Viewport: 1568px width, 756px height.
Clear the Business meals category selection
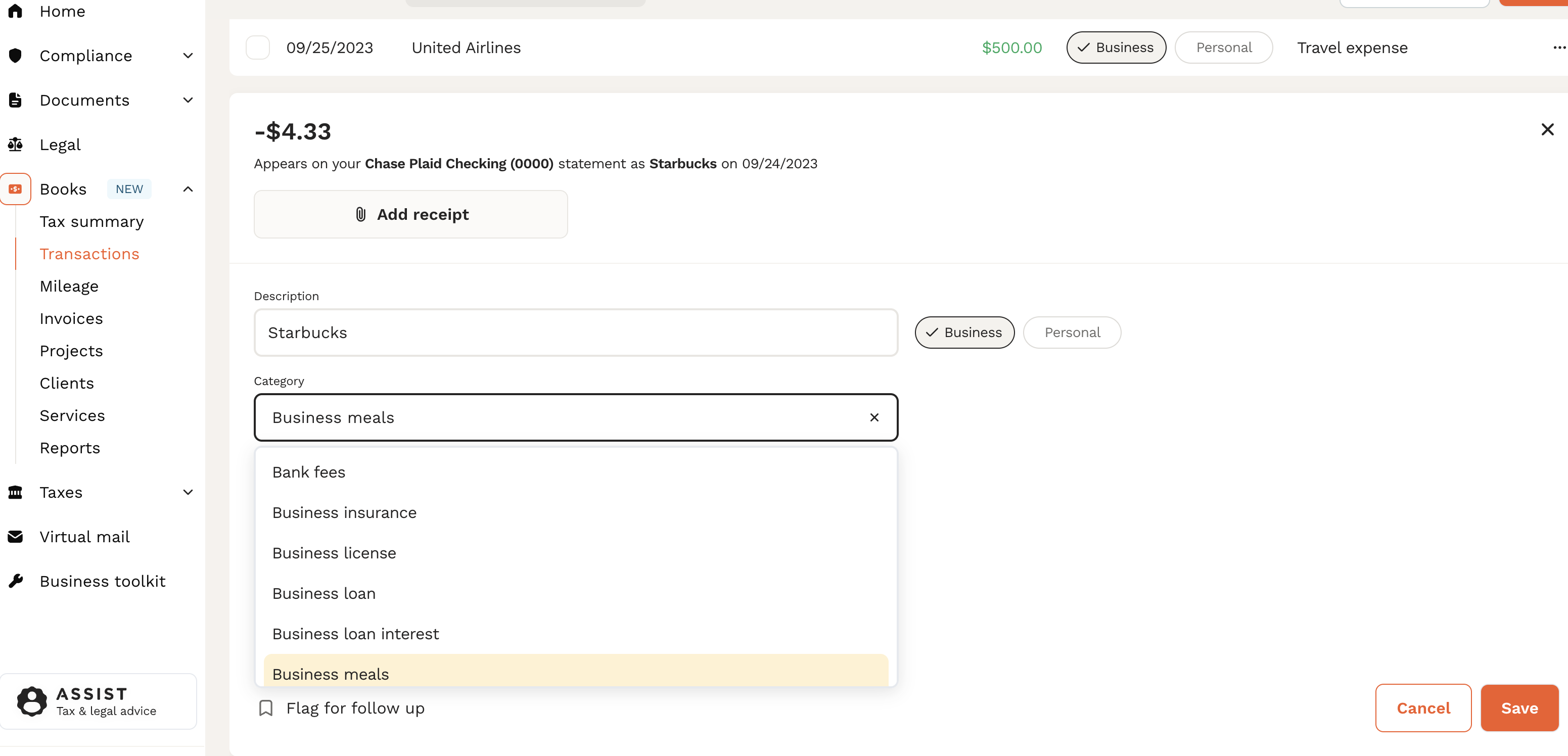click(x=874, y=417)
